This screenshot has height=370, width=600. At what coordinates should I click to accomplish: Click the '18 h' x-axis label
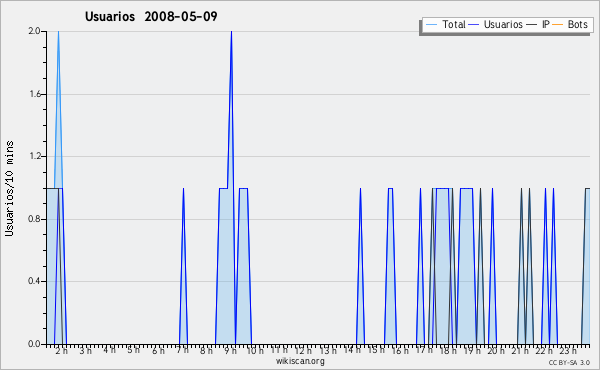[448, 350]
